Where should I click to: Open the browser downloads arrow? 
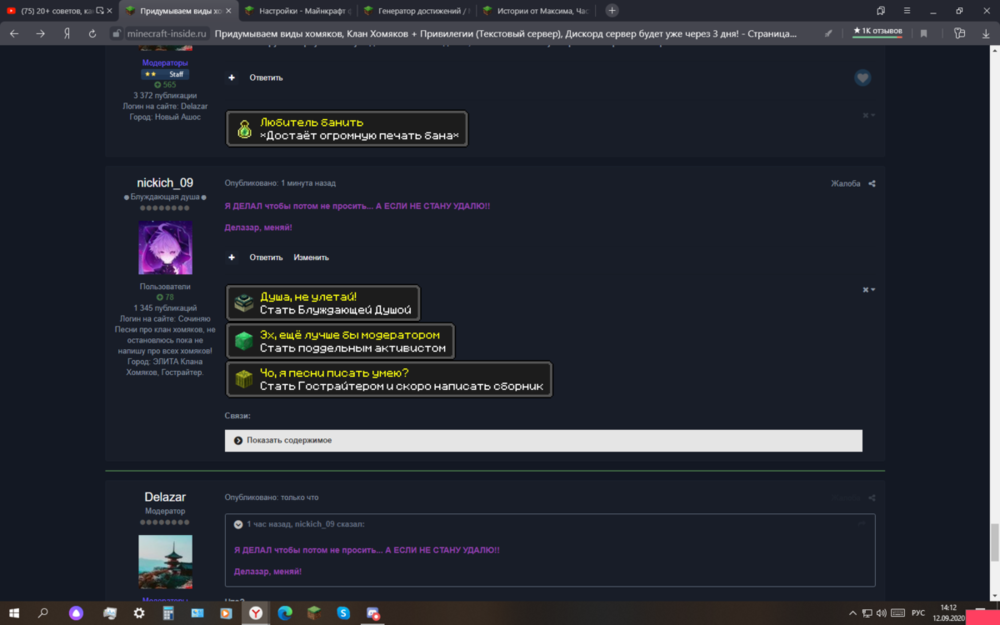[985, 34]
